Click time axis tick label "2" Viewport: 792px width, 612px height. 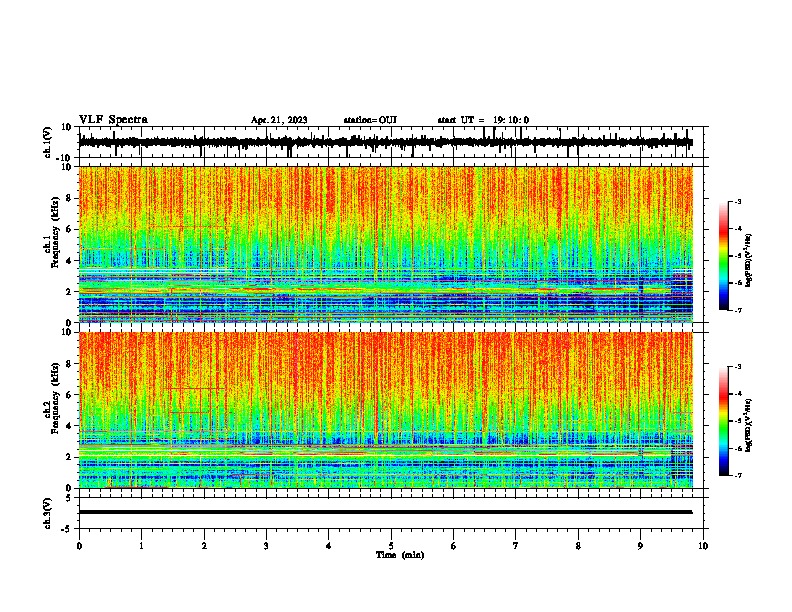tap(204, 546)
